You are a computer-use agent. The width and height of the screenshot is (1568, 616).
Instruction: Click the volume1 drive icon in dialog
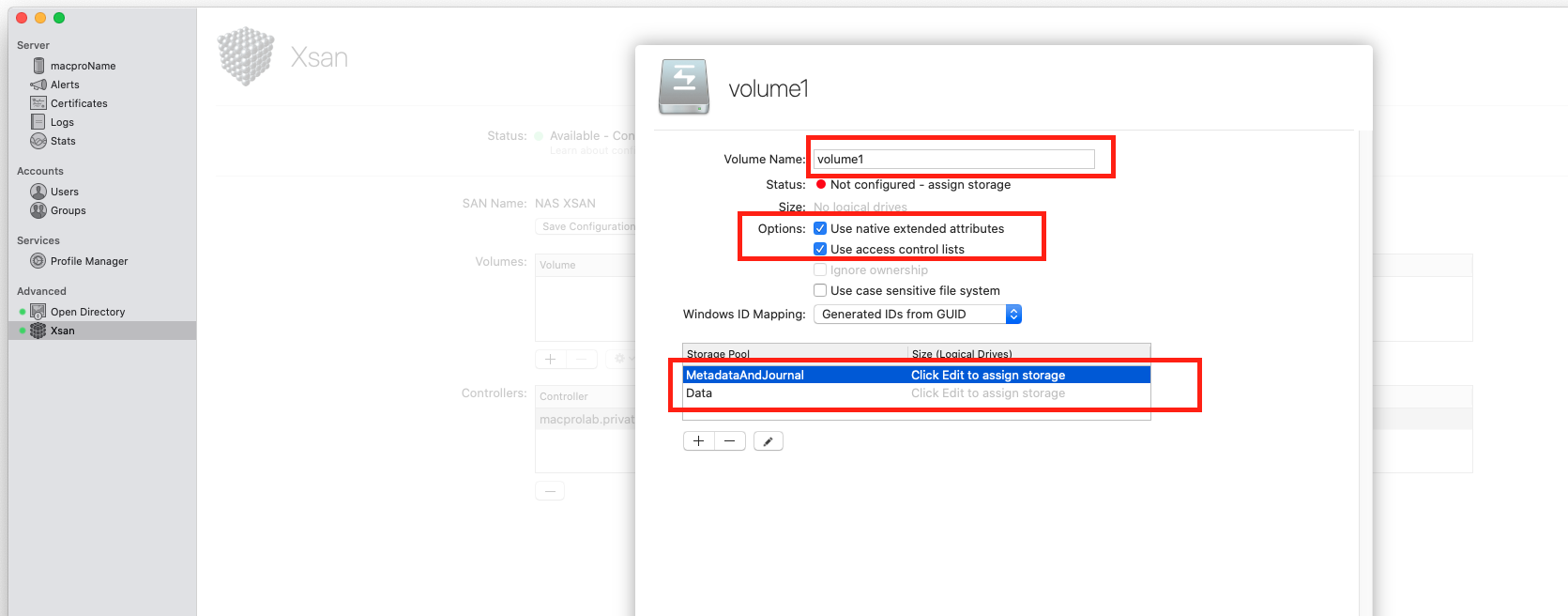coord(684,87)
